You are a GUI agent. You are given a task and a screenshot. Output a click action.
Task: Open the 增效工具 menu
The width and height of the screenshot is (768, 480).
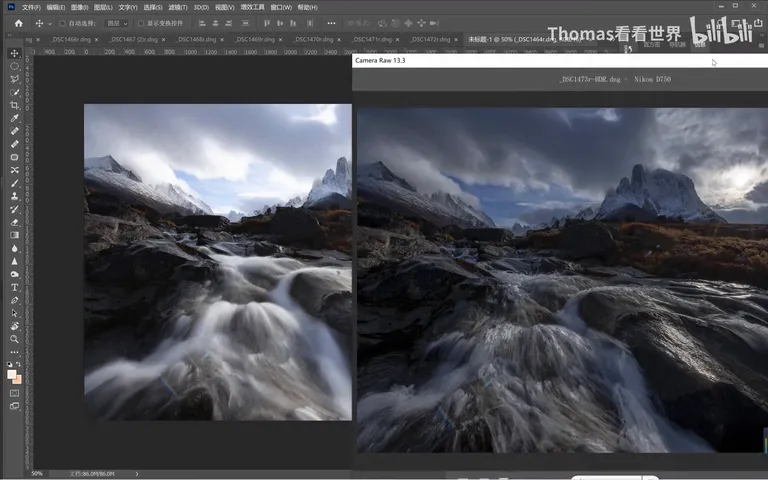253,7
